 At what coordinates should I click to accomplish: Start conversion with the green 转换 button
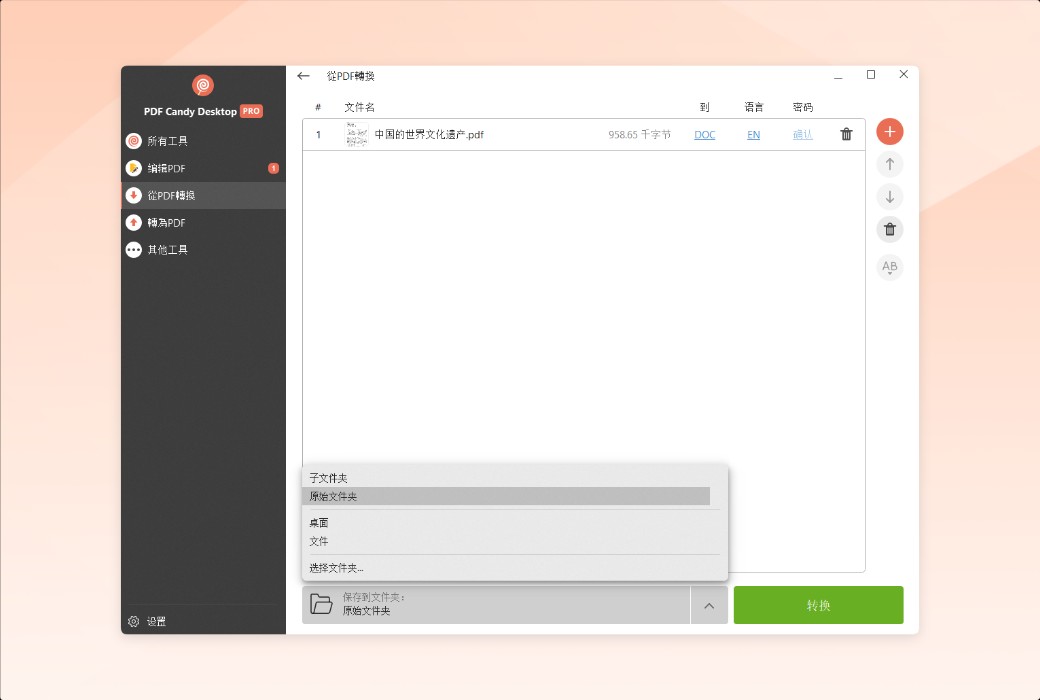(x=818, y=605)
